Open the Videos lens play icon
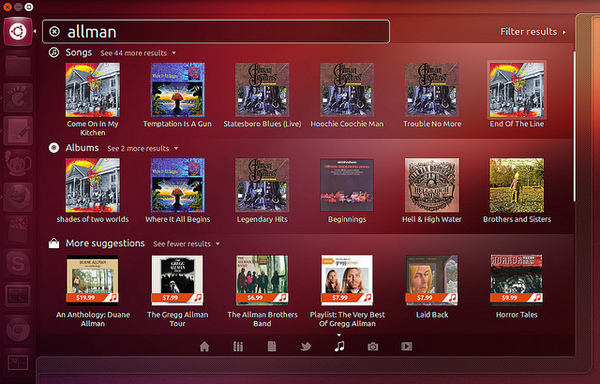Screen dimensions: 600x384 pyautogui.click(x=406, y=347)
